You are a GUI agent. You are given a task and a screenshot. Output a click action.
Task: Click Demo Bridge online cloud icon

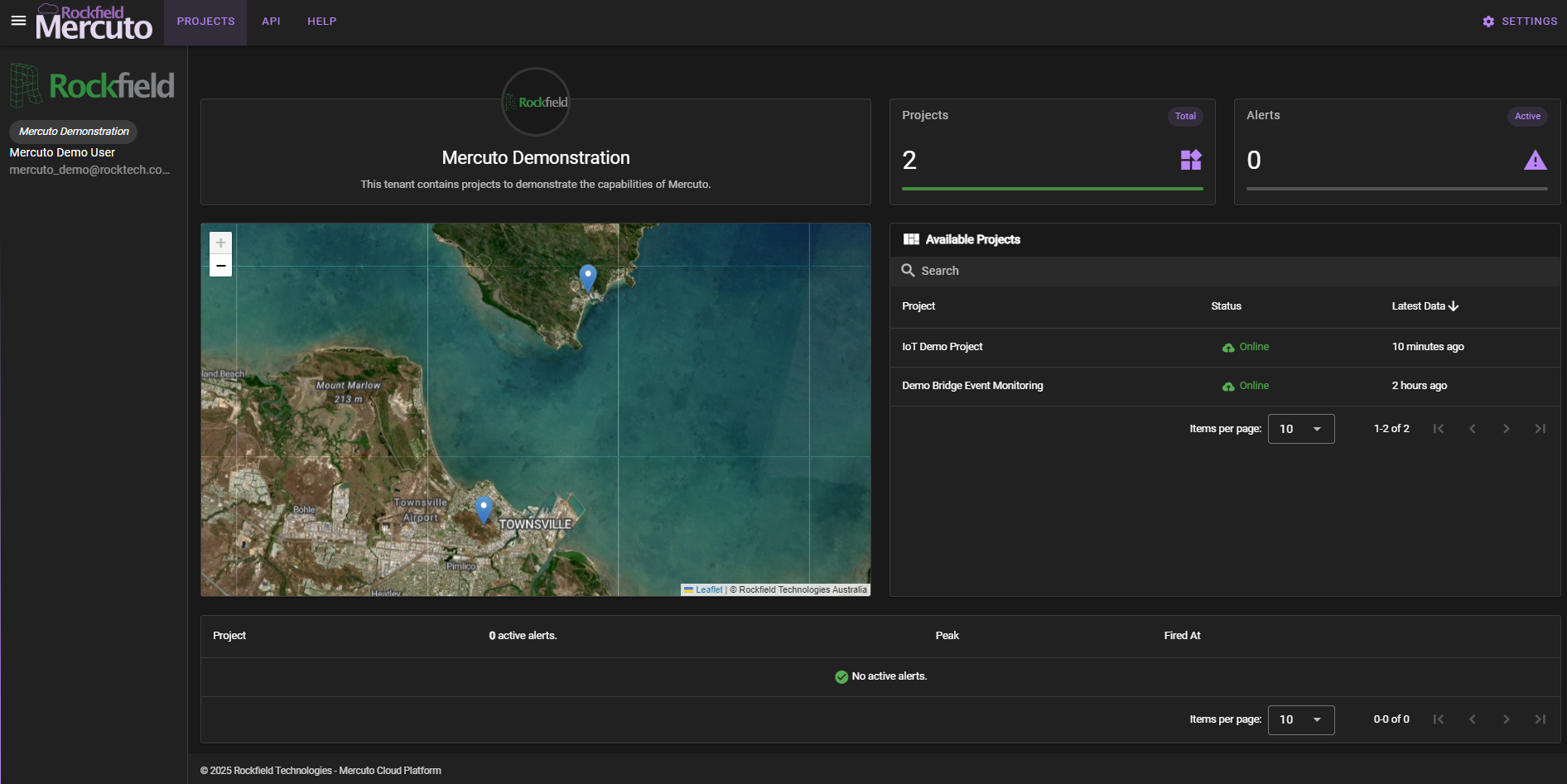pyautogui.click(x=1228, y=387)
